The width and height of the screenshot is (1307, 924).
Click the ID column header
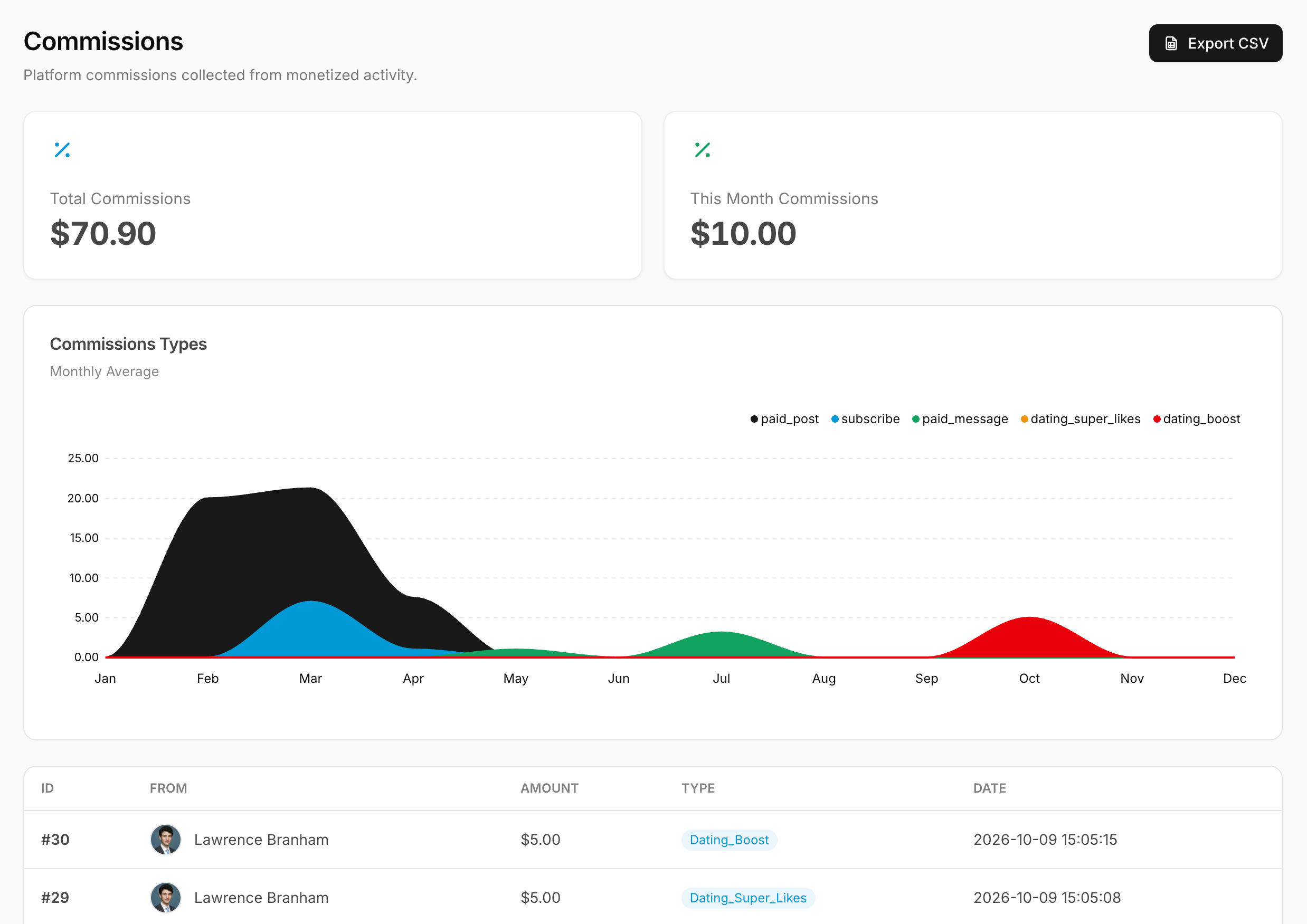click(48, 788)
